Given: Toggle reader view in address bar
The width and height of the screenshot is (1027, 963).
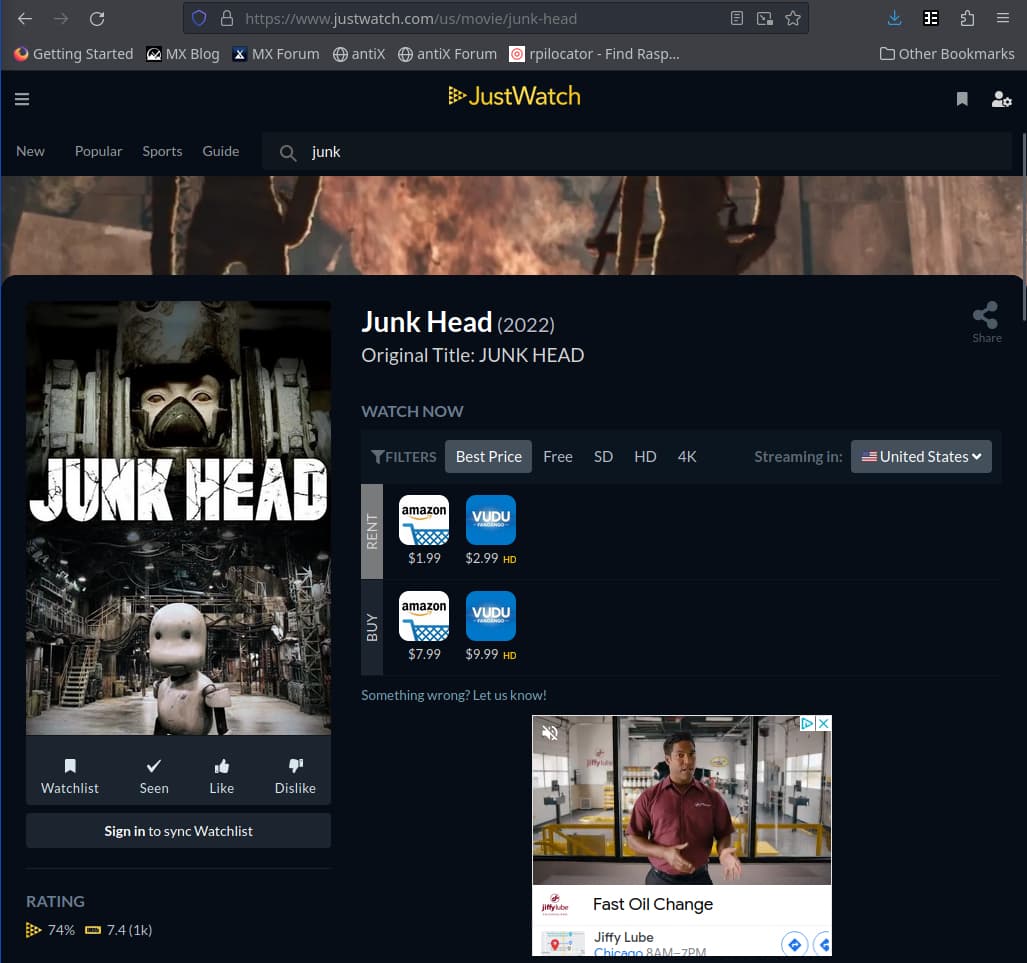Looking at the screenshot, I should 737,18.
